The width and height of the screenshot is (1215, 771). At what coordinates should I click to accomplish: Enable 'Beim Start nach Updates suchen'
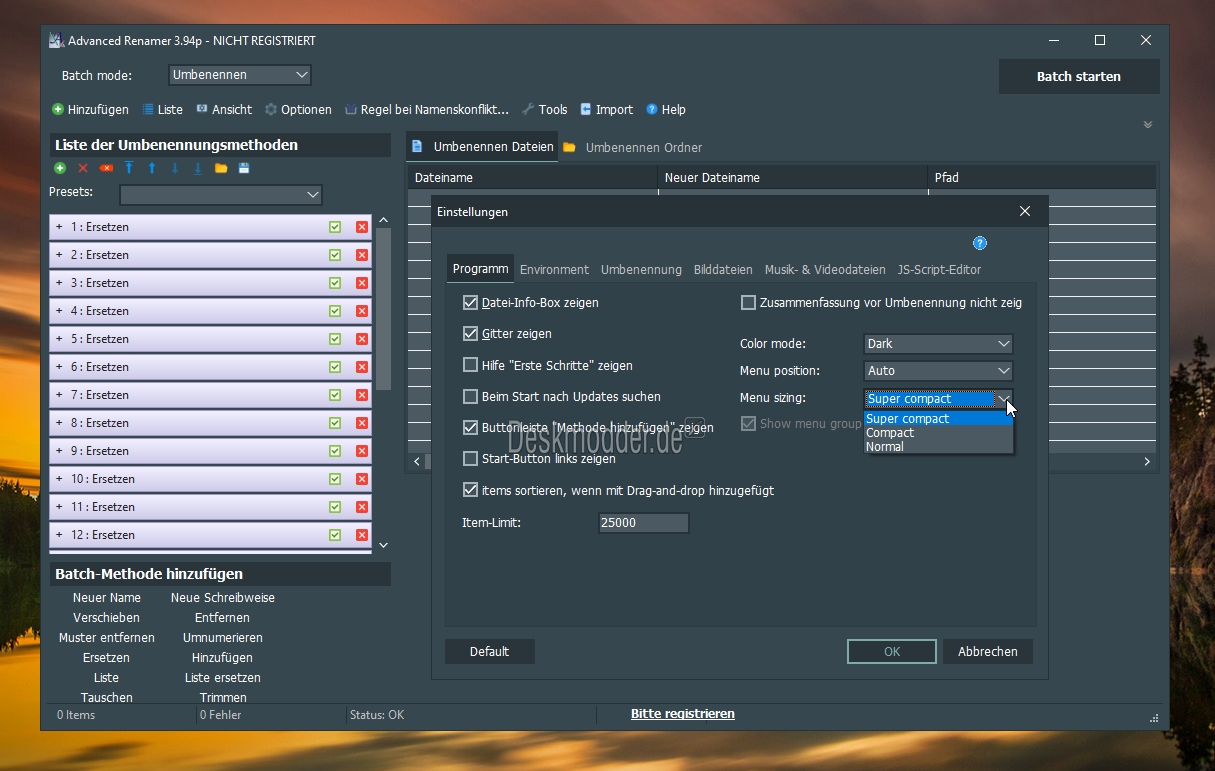pos(470,396)
